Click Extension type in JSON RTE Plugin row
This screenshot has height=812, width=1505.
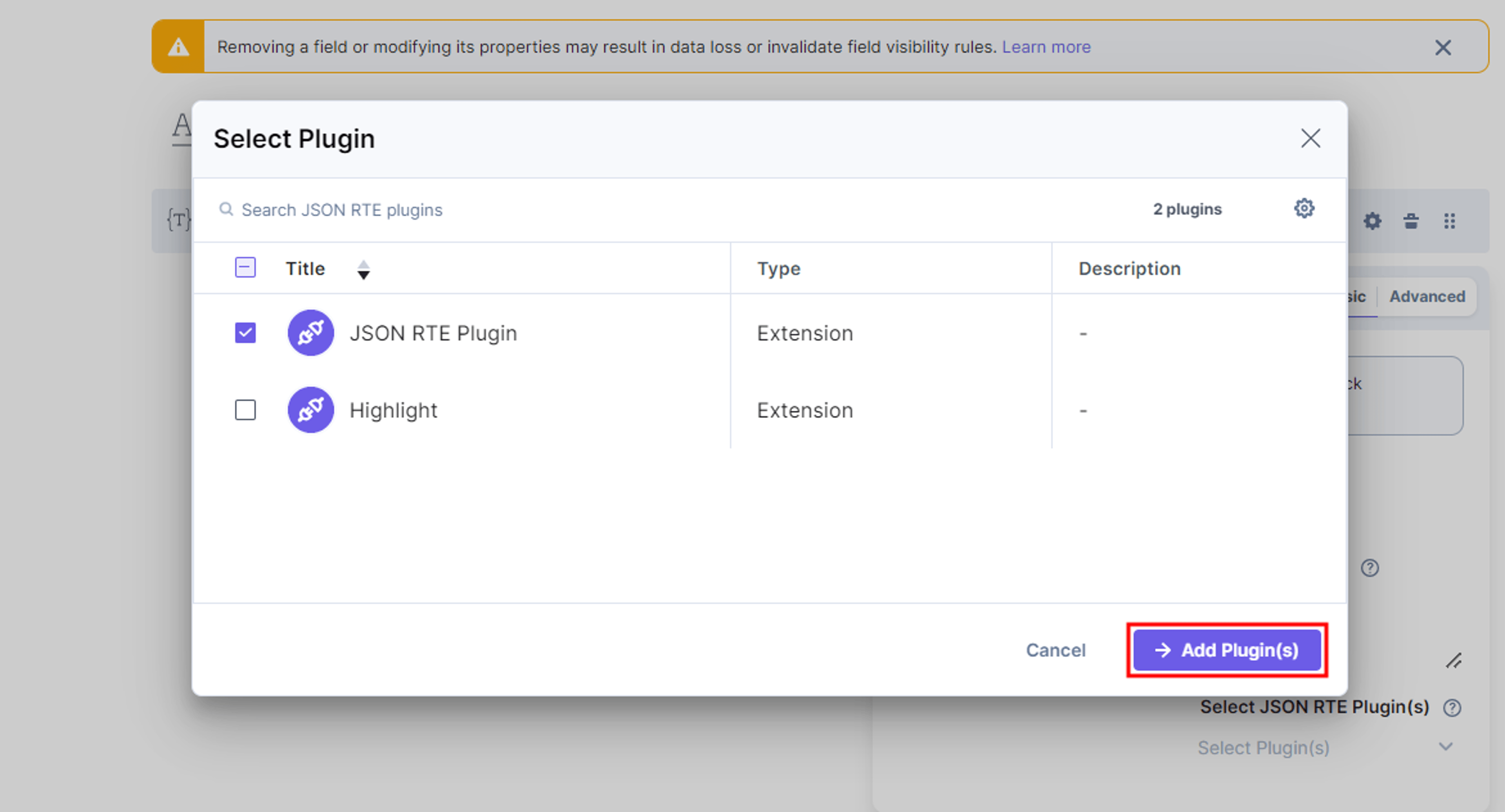(805, 333)
